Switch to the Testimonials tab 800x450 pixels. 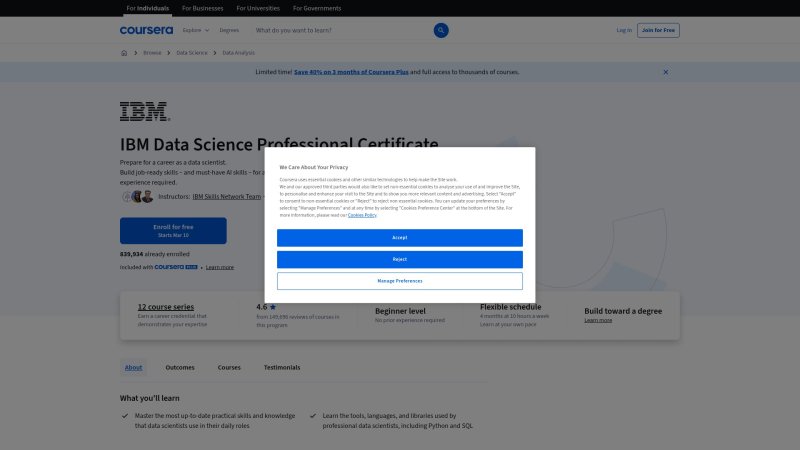pyautogui.click(x=282, y=367)
